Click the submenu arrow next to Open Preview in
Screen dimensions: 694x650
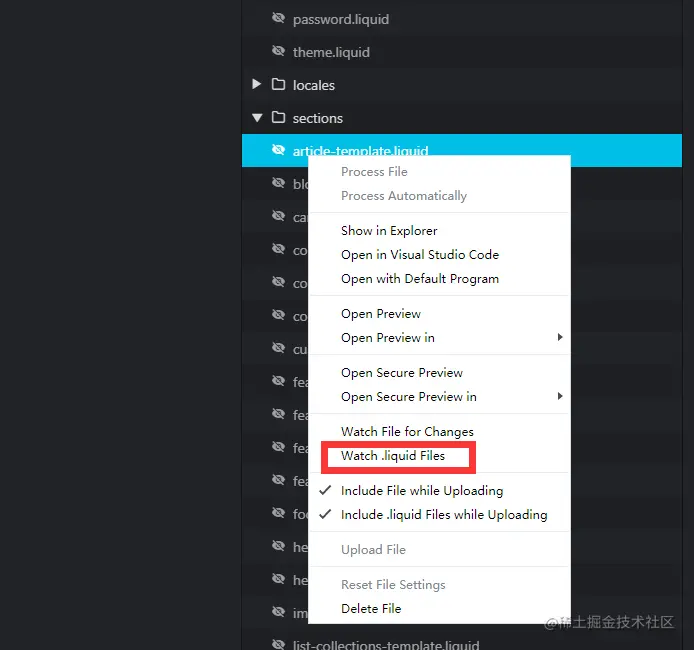click(560, 337)
